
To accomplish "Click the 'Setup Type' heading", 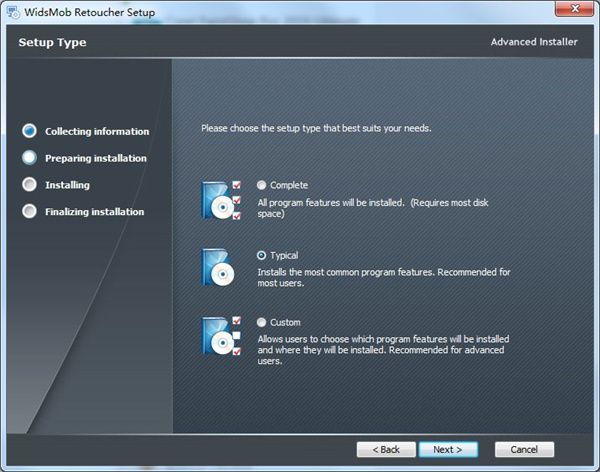I will pyautogui.click(x=52, y=42).
